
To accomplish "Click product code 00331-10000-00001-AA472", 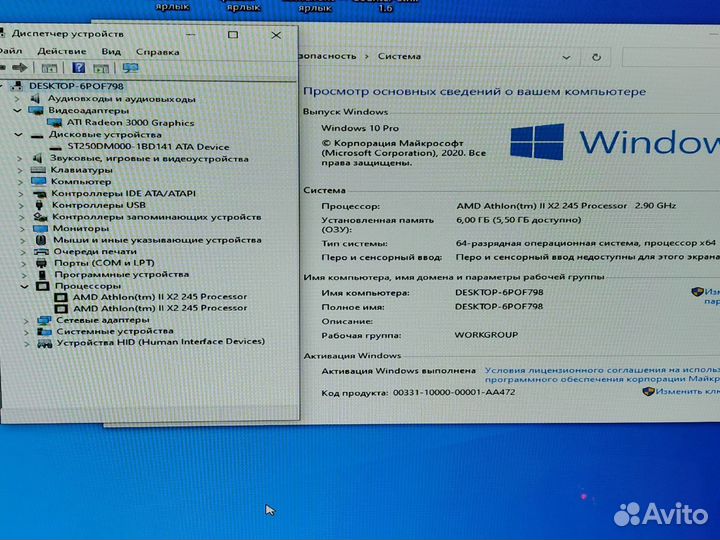I will [x=454, y=393].
